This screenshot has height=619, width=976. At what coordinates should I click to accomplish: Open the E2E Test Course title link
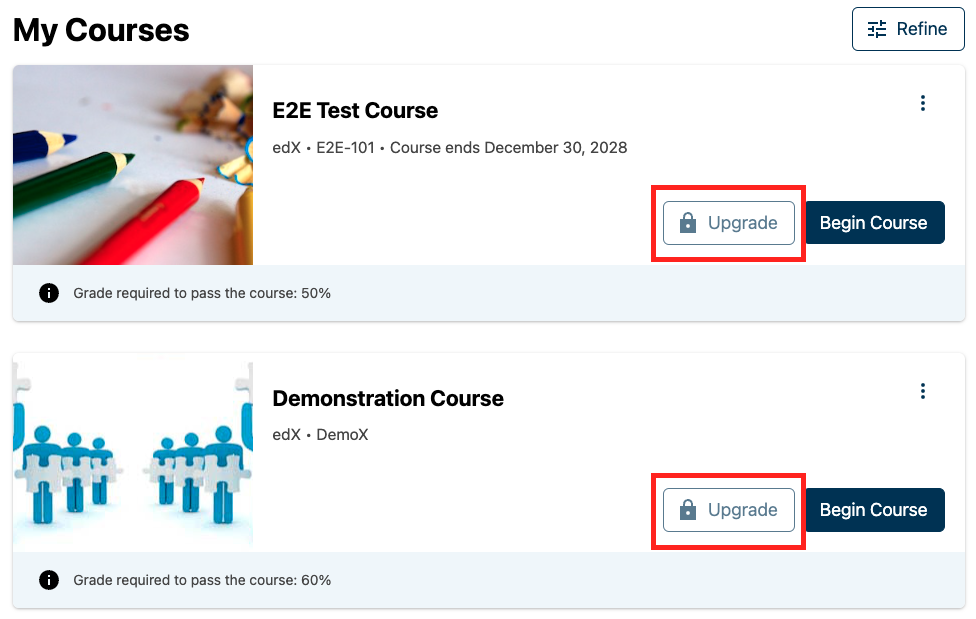[355, 111]
